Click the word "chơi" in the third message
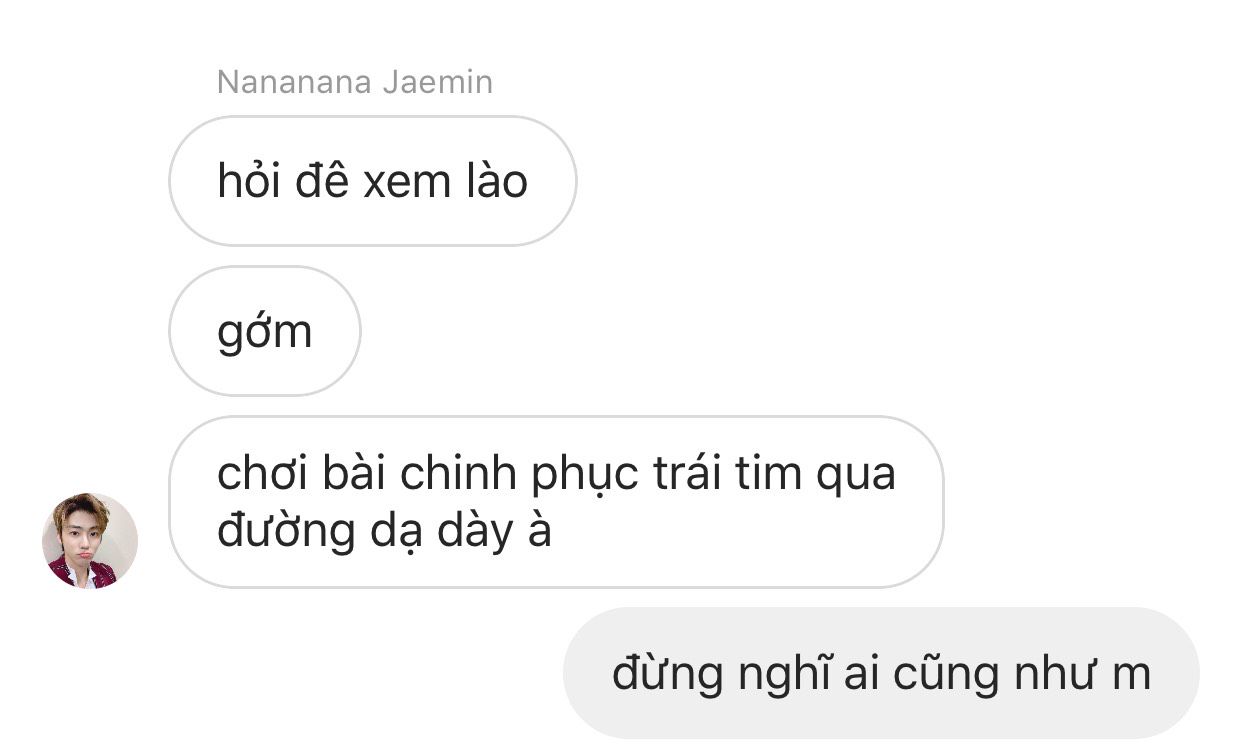This screenshot has width=1242, height=750. click(x=260, y=474)
